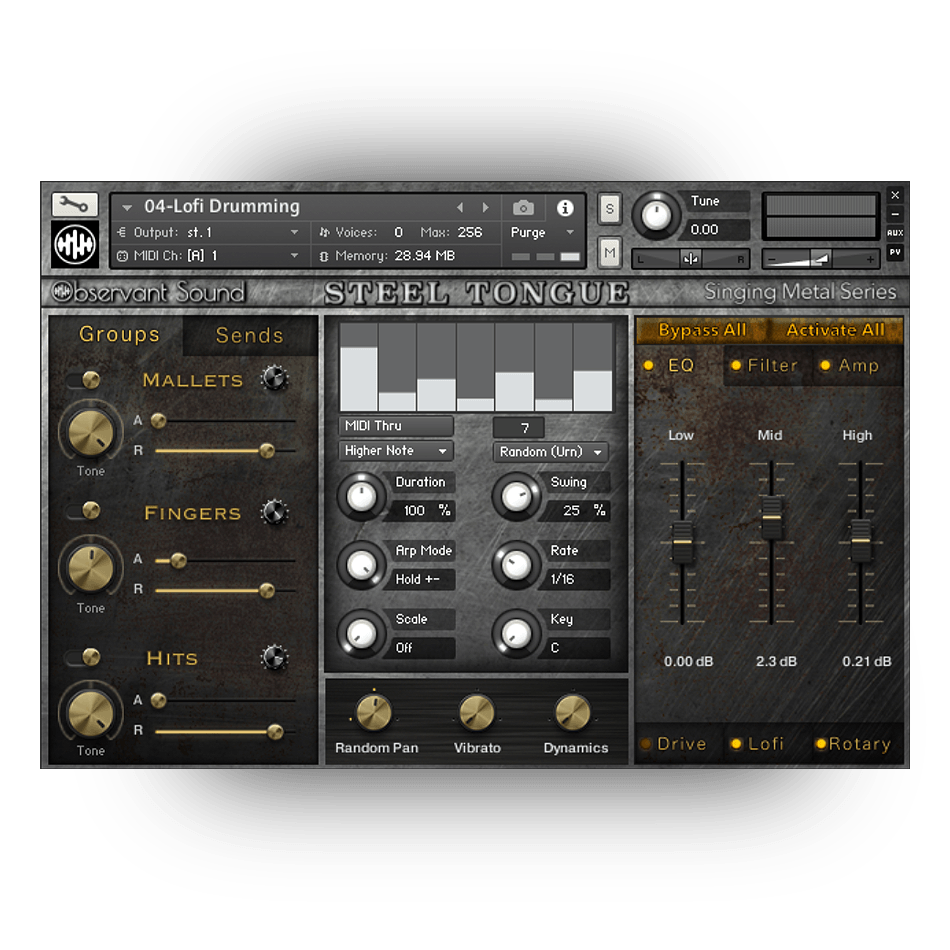Open the AUX sends view
The height and width of the screenshot is (950, 950).
895,233
